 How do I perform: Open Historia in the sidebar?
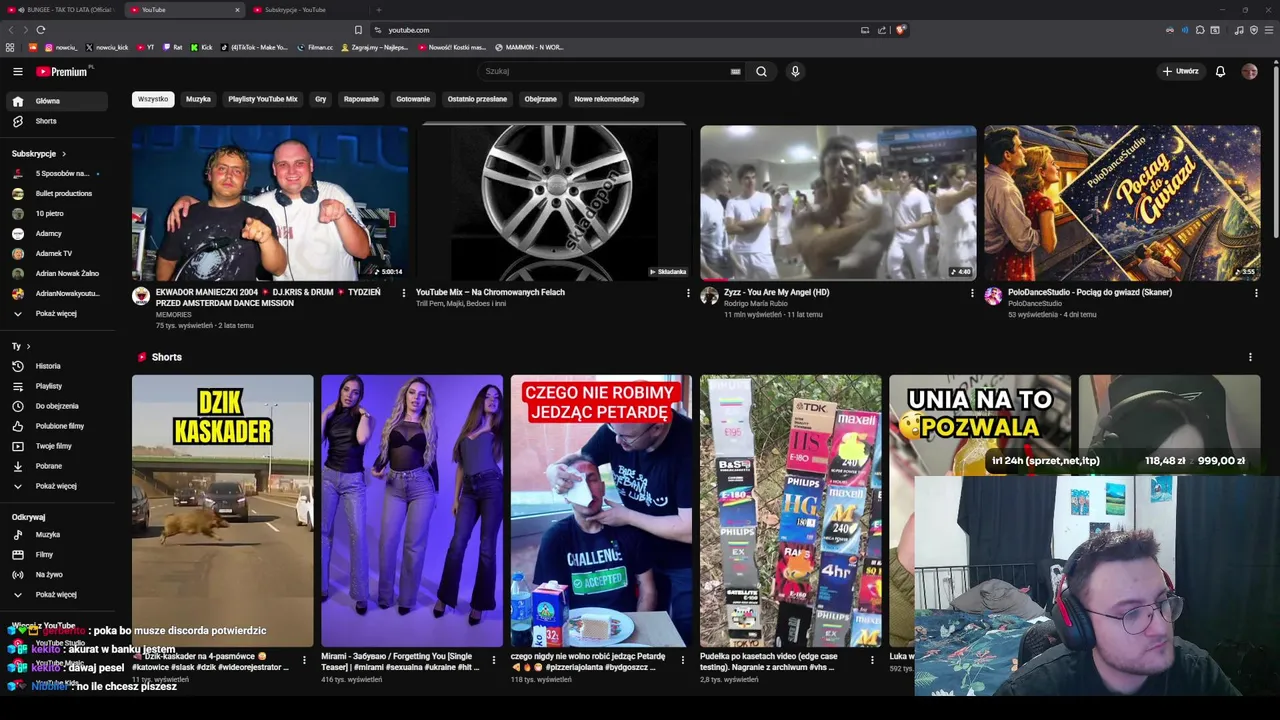pos(57,366)
